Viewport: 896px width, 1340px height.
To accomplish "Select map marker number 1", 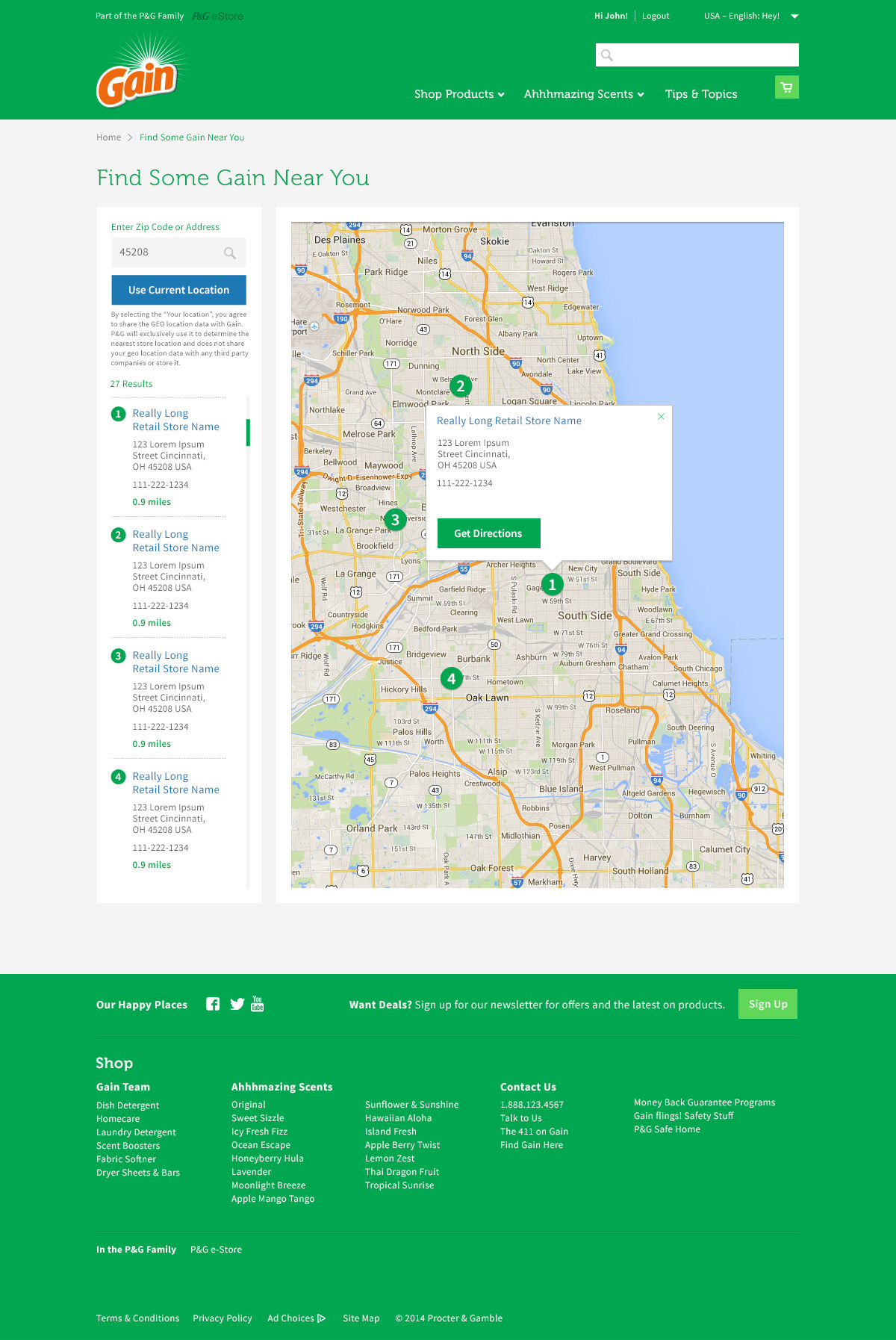I will [552, 584].
